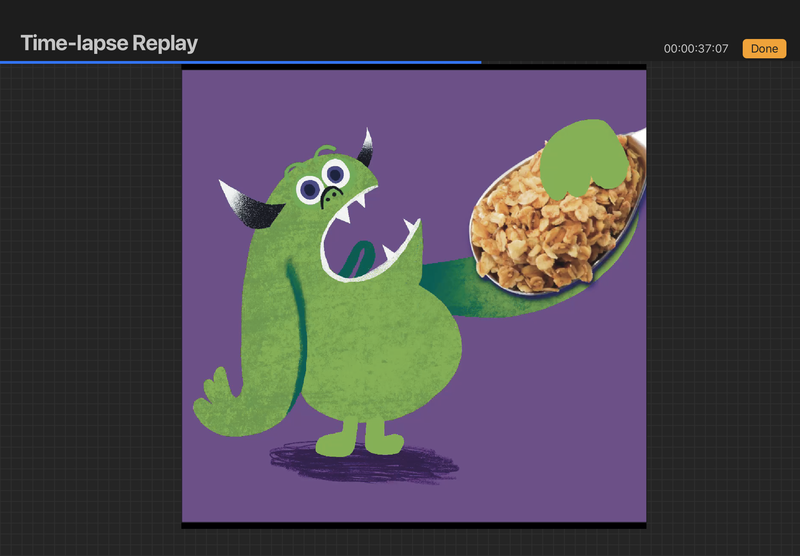
Task: Click the dark grid area right of the canvas
Action: coord(720,300)
